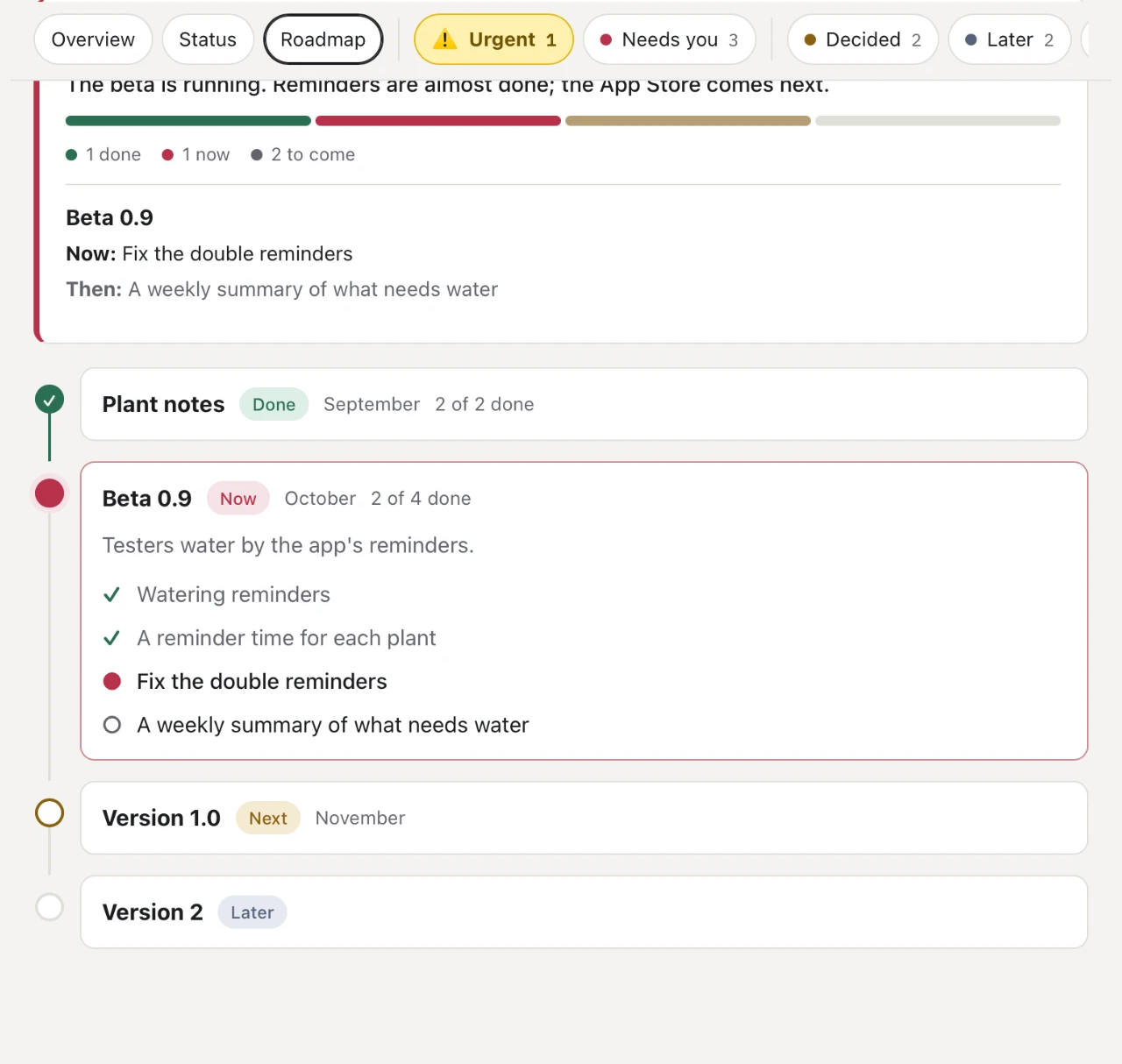Image resolution: width=1122 pixels, height=1064 pixels.
Task: Click the 'Then: A weekly summary' line in the summary
Action: (282, 289)
